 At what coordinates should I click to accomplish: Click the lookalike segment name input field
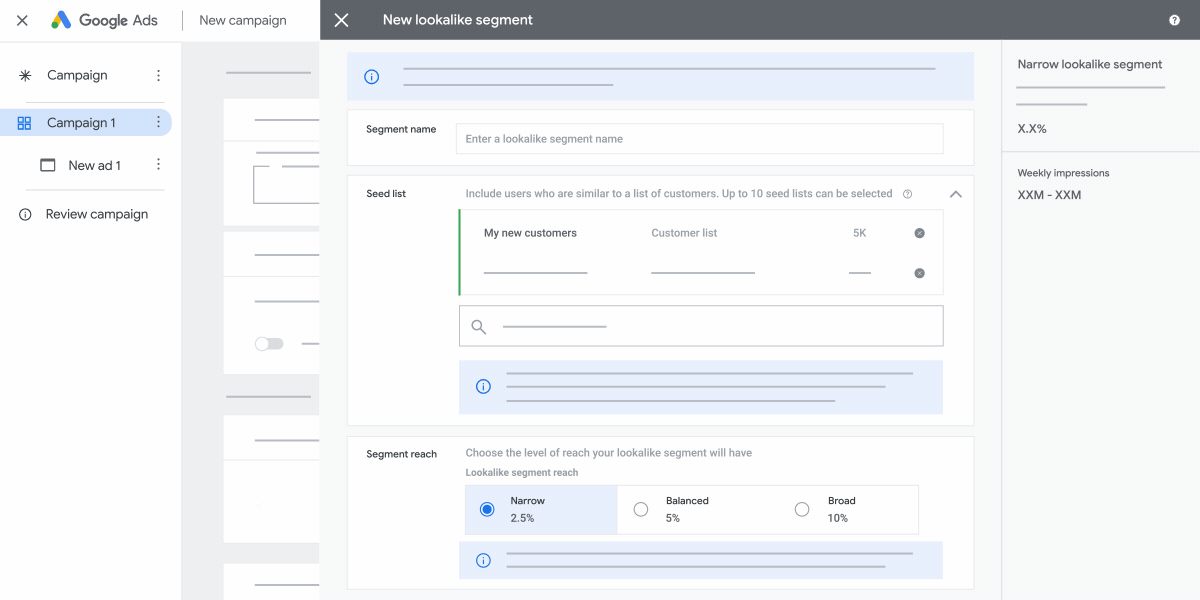click(699, 138)
